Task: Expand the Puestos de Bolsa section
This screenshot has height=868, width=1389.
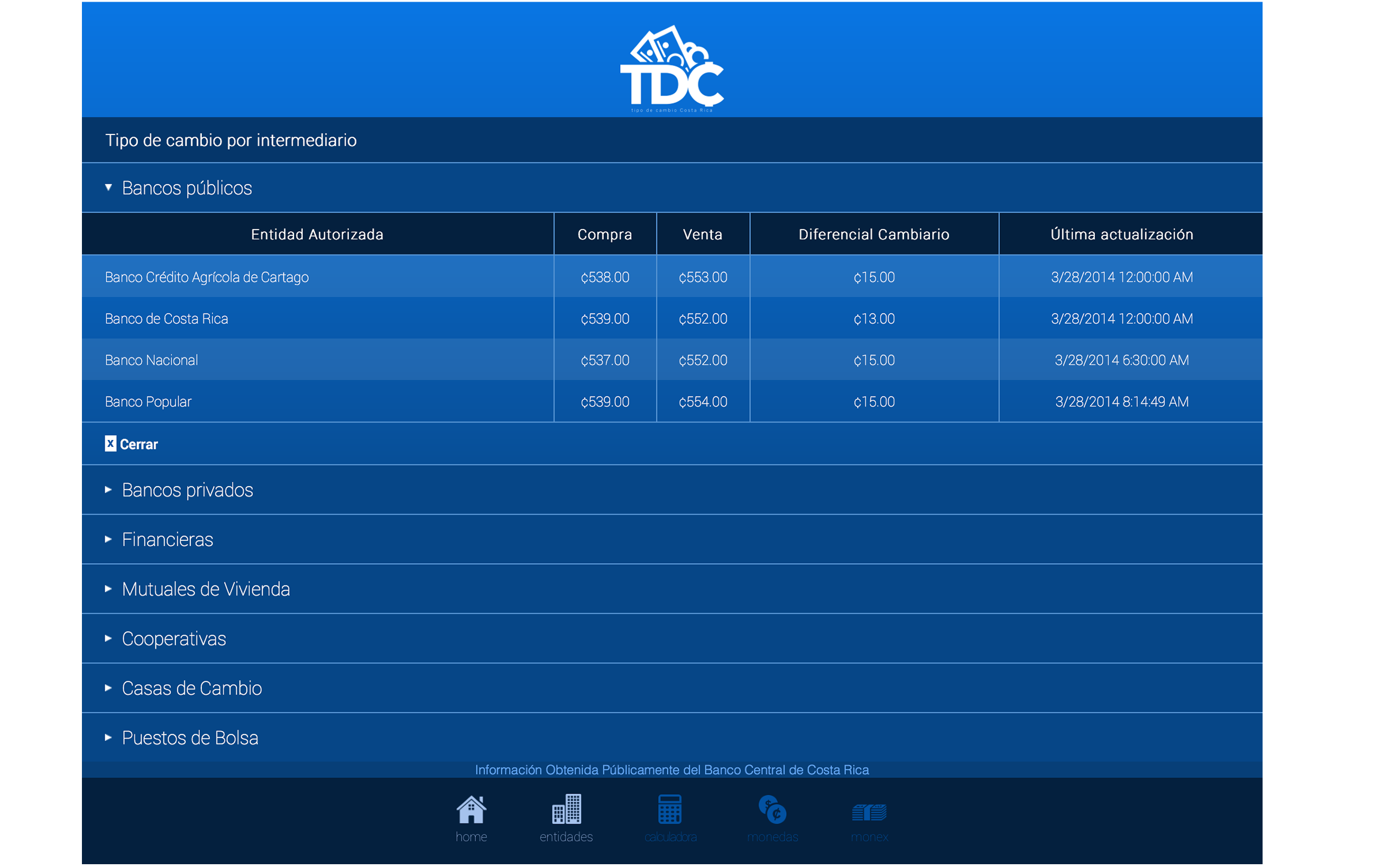Action: (189, 738)
